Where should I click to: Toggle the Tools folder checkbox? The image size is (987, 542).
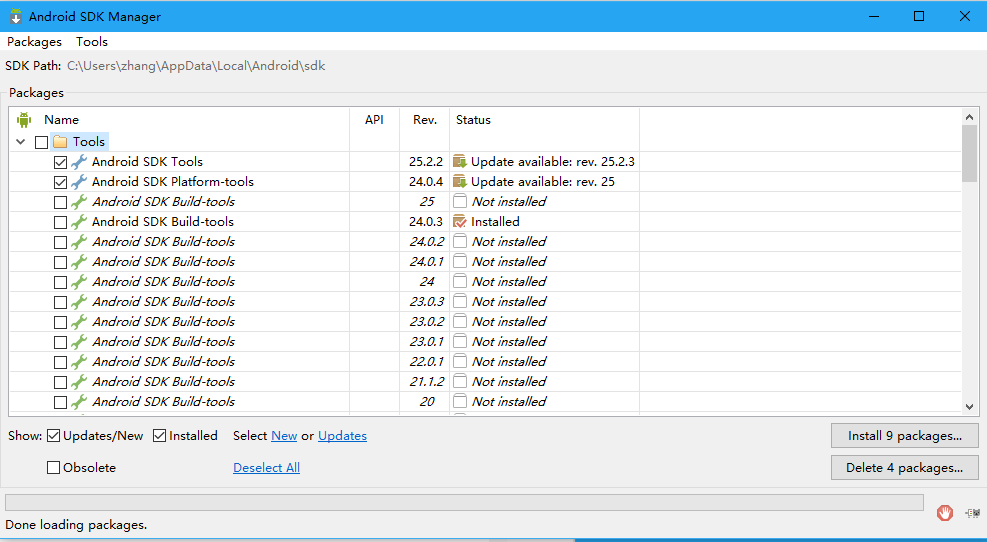[x=42, y=142]
